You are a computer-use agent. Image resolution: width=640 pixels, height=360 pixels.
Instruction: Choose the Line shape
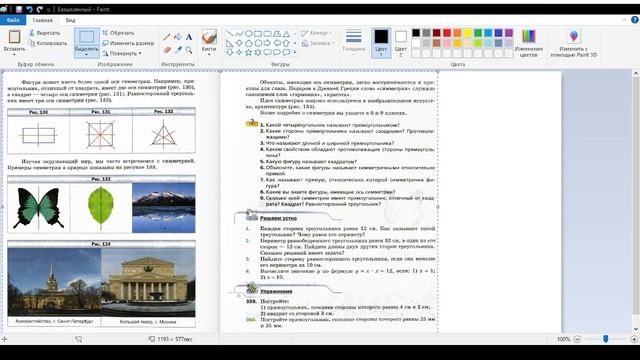(x=230, y=33)
